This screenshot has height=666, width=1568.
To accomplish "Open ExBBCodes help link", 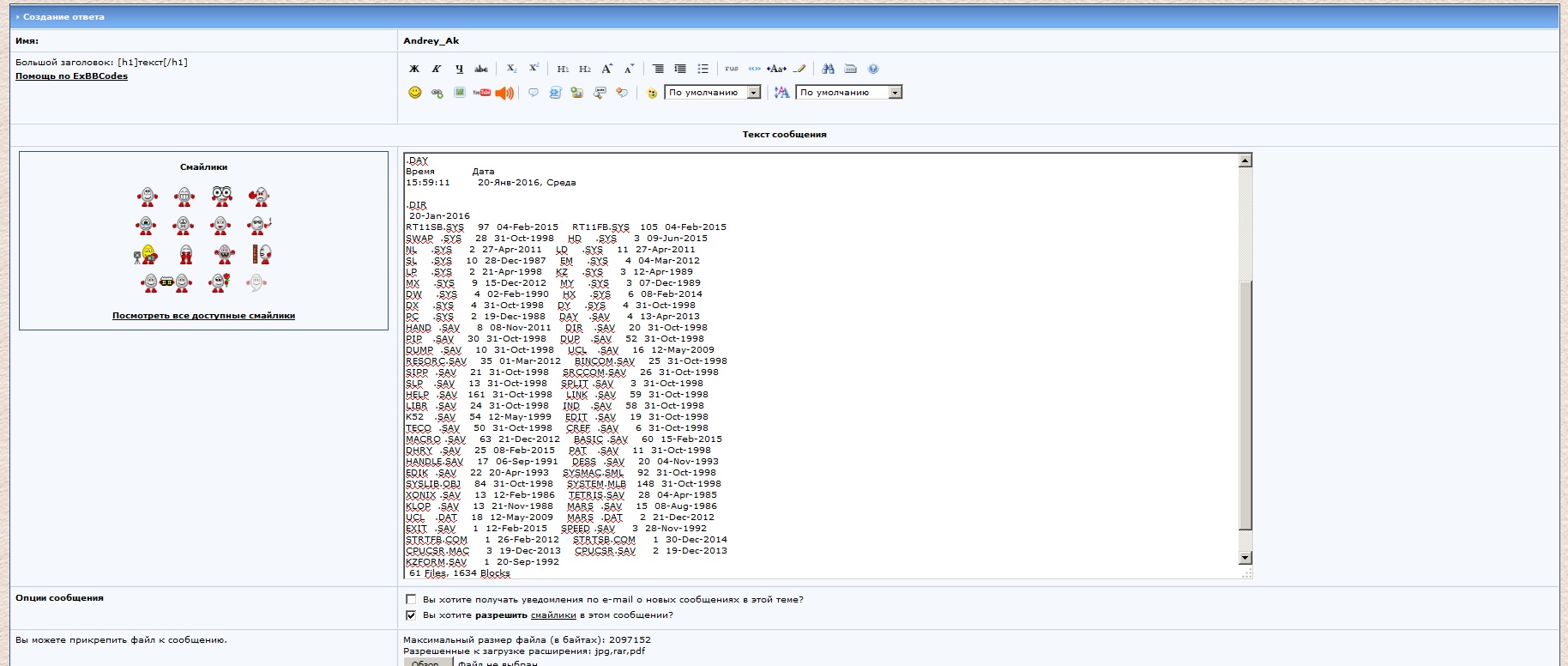I will click(71, 76).
